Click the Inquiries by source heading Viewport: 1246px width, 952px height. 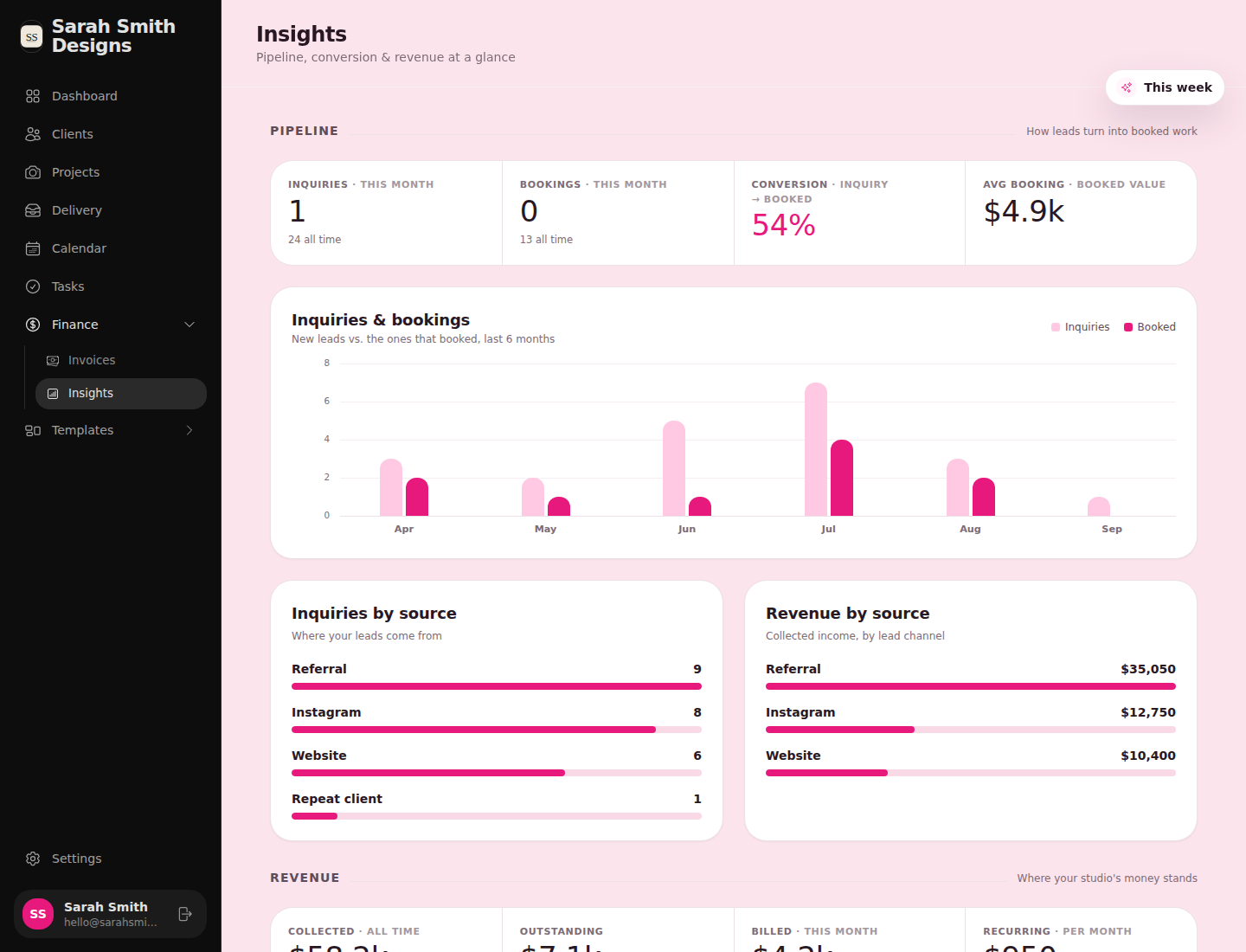pyautogui.click(x=374, y=614)
